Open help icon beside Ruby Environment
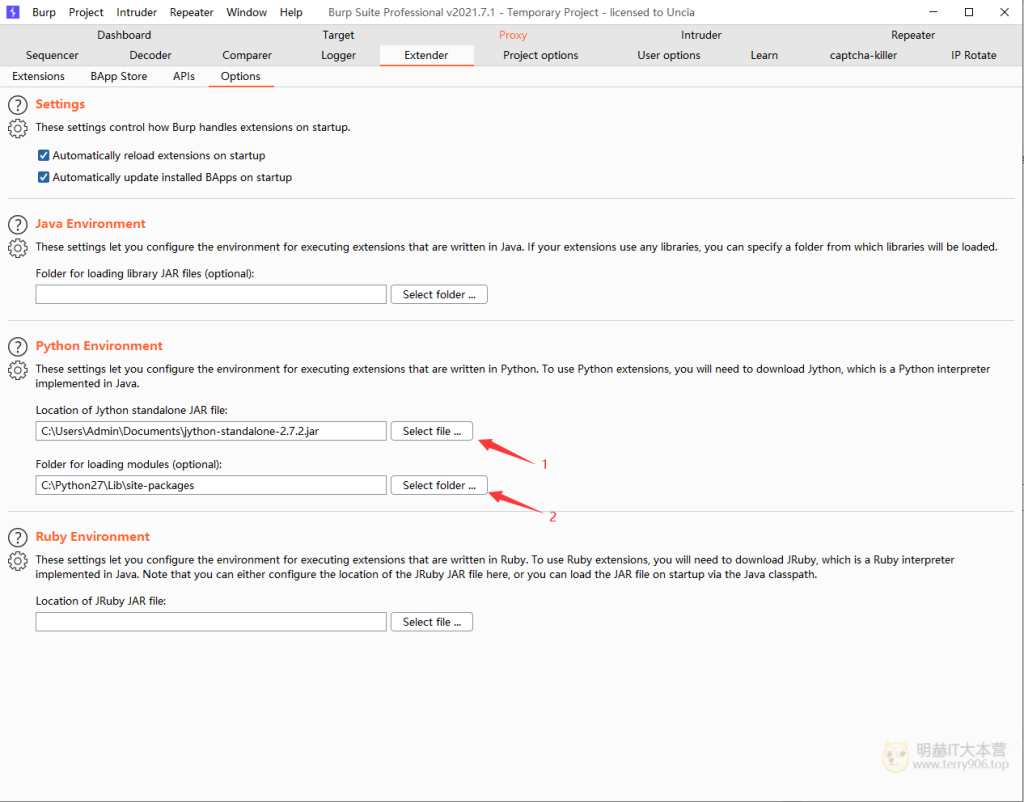1024x802 pixels. 18,537
